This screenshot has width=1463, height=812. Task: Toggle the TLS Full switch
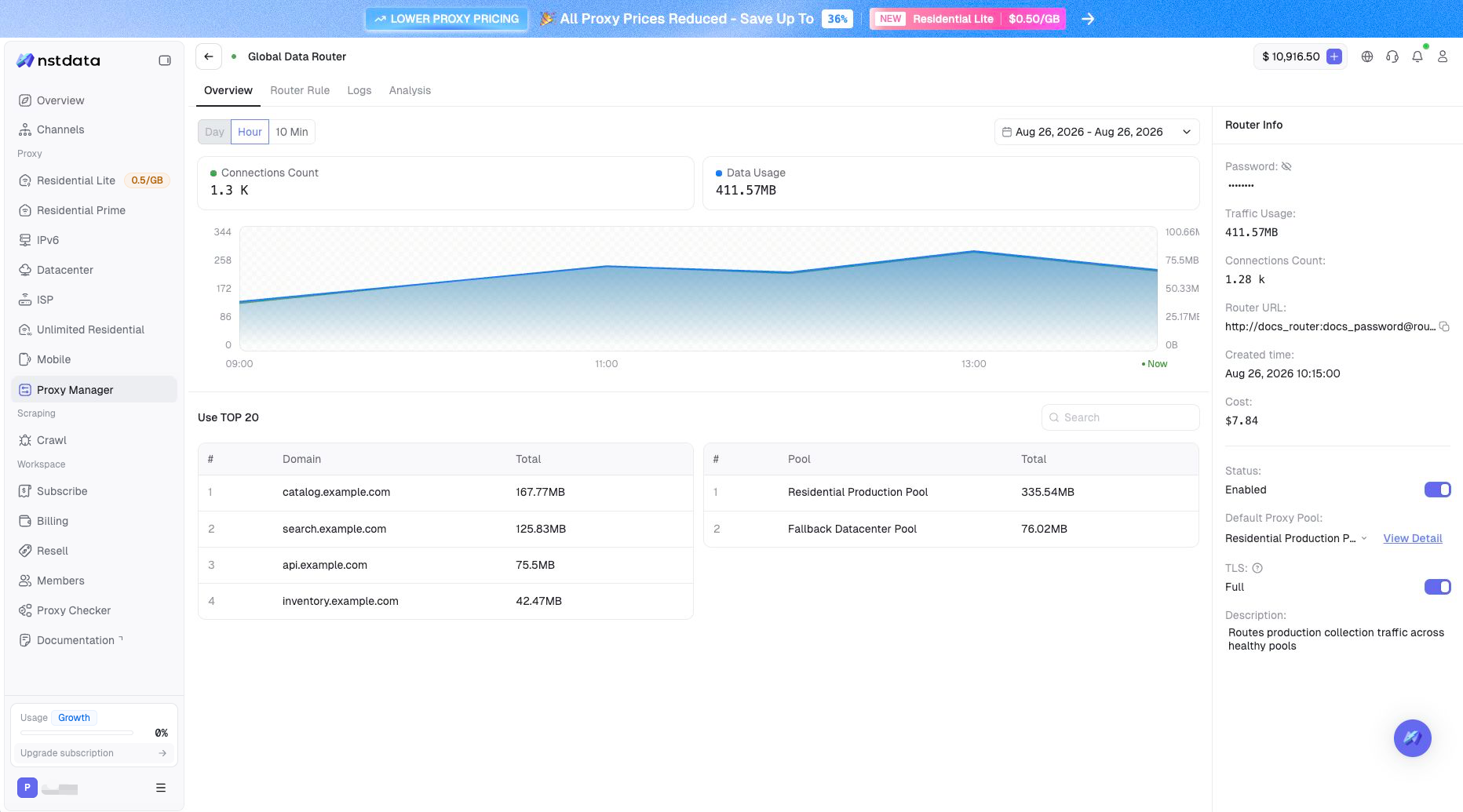[1437, 587]
